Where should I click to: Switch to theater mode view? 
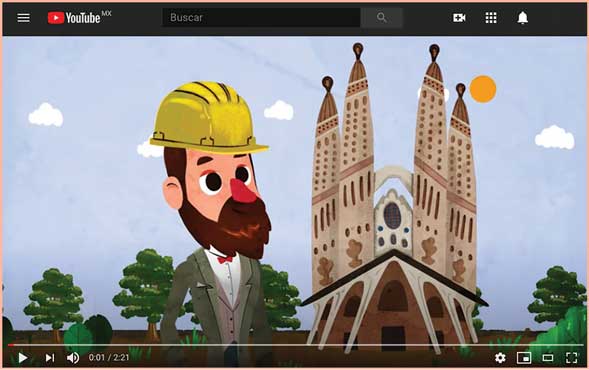[x=548, y=358]
